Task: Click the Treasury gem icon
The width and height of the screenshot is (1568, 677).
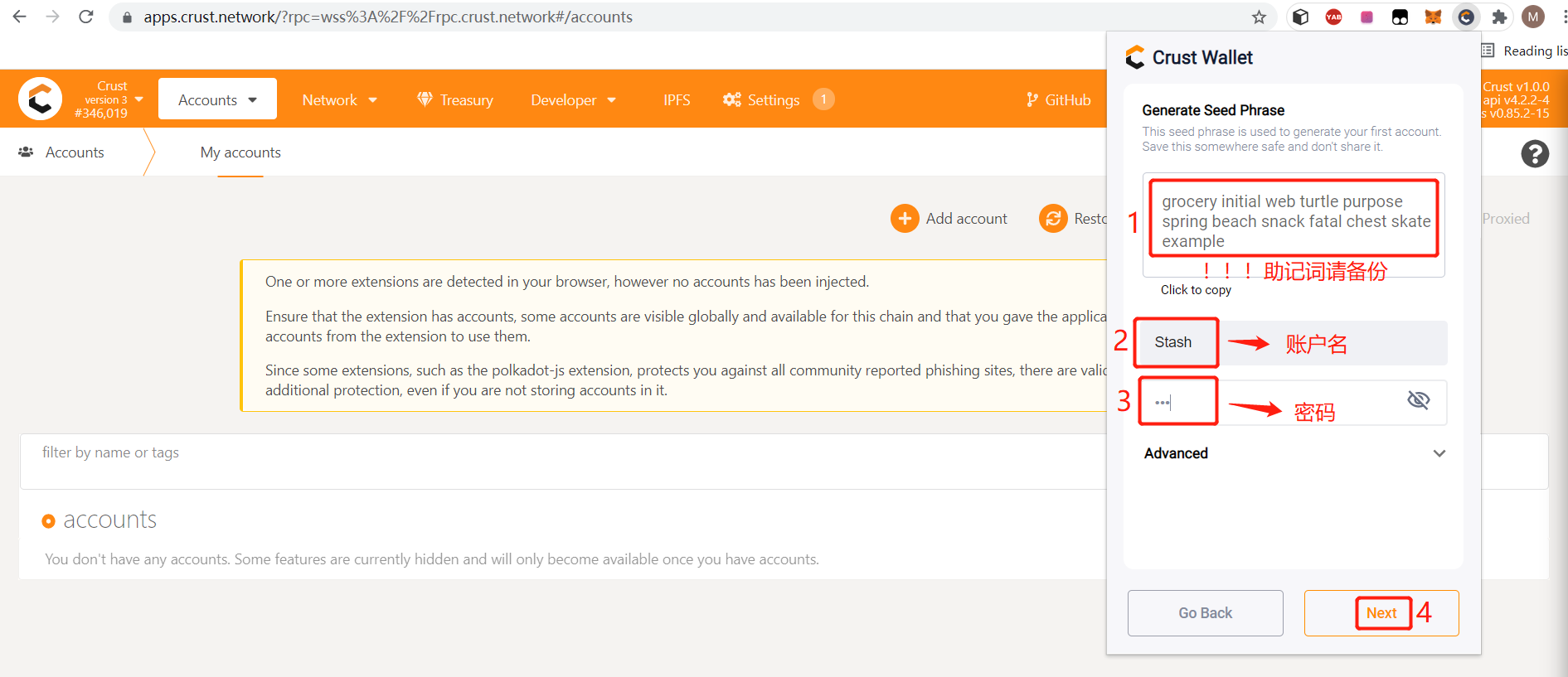Action: click(x=425, y=99)
